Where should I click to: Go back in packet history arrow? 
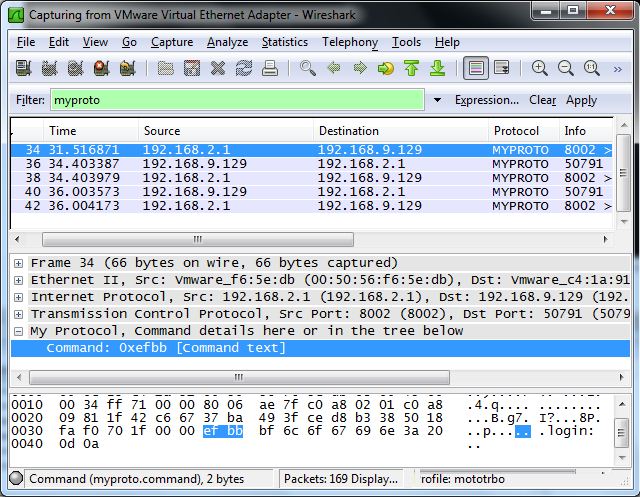click(334, 68)
